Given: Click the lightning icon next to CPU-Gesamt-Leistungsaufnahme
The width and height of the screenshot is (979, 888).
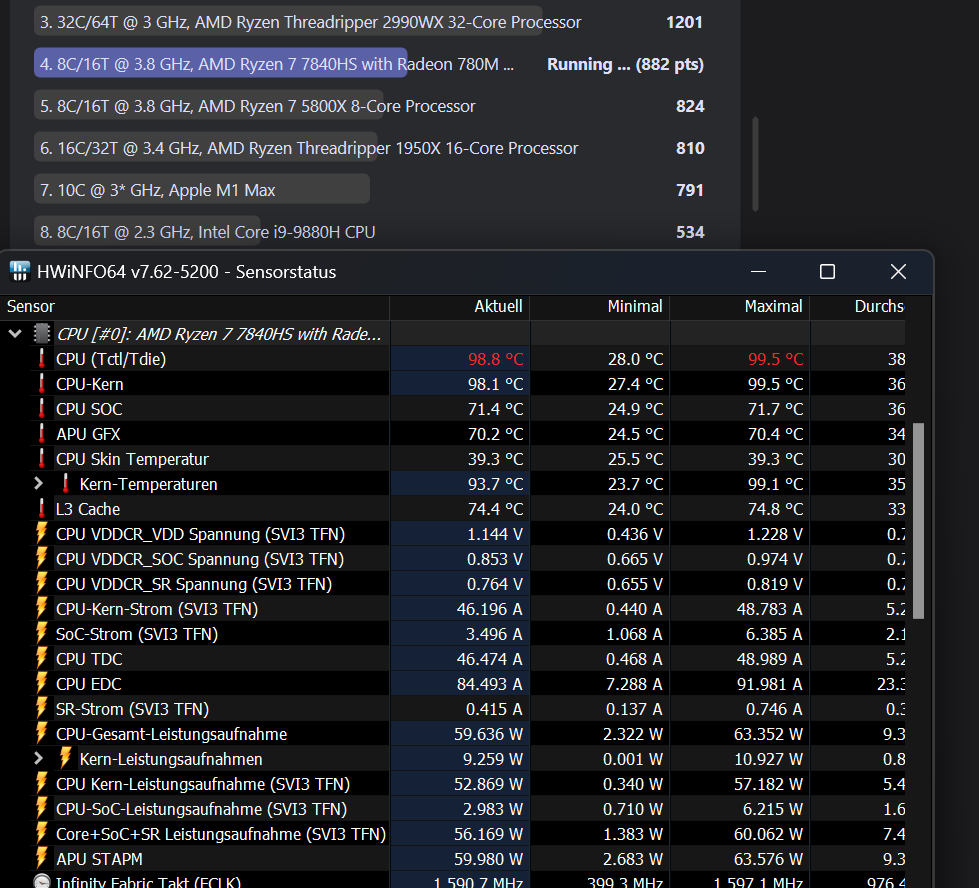Looking at the screenshot, I should (x=43, y=734).
